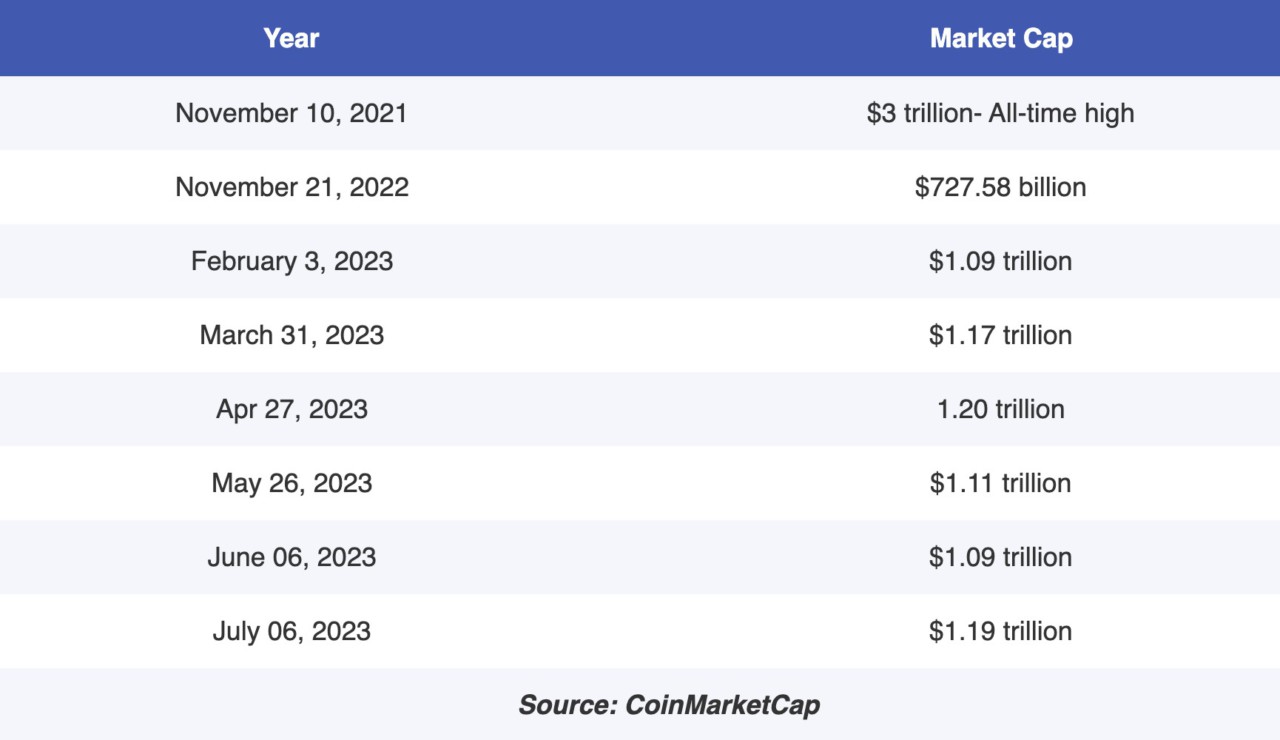Click the $727.58 billion market cap value
Image resolution: width=1280 pixels, height=740 pixels.
coord(1000,187)
